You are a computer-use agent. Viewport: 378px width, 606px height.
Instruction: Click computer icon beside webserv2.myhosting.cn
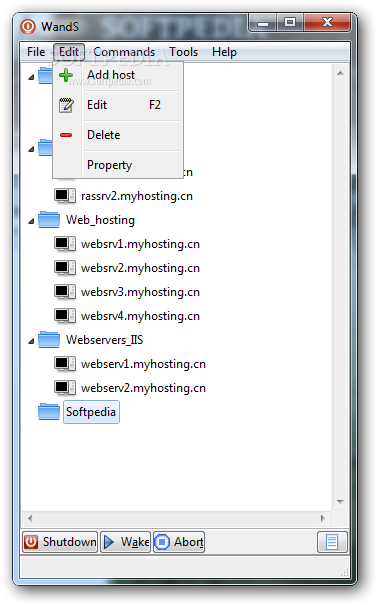[x=65, y=387]
